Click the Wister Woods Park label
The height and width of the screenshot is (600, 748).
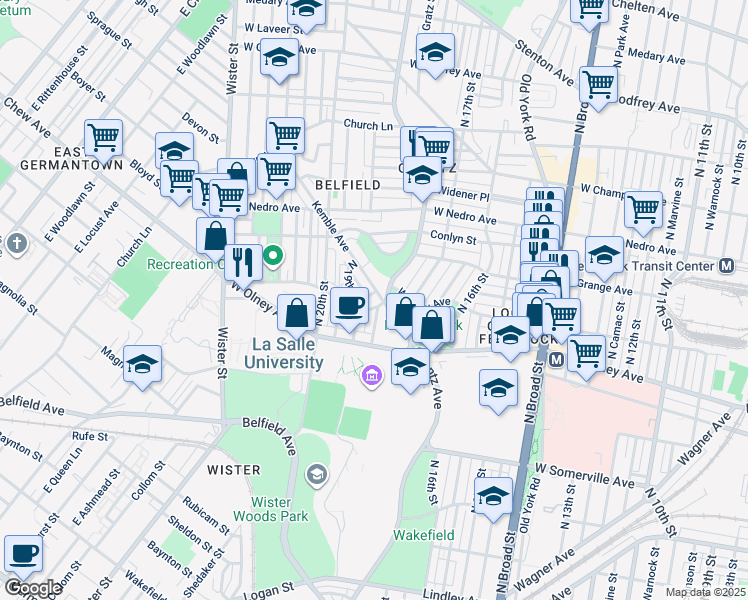[270, 509]
